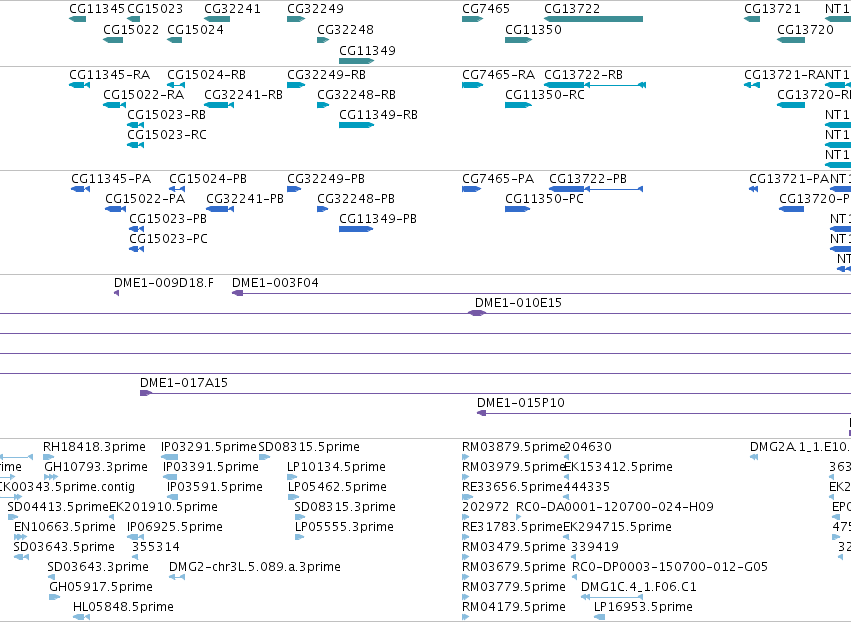This screenshot has height=622, width=851.
Task: Click the RC0-DP0003-150700-012-G05 EST label
Action: [x=670, y=567]
